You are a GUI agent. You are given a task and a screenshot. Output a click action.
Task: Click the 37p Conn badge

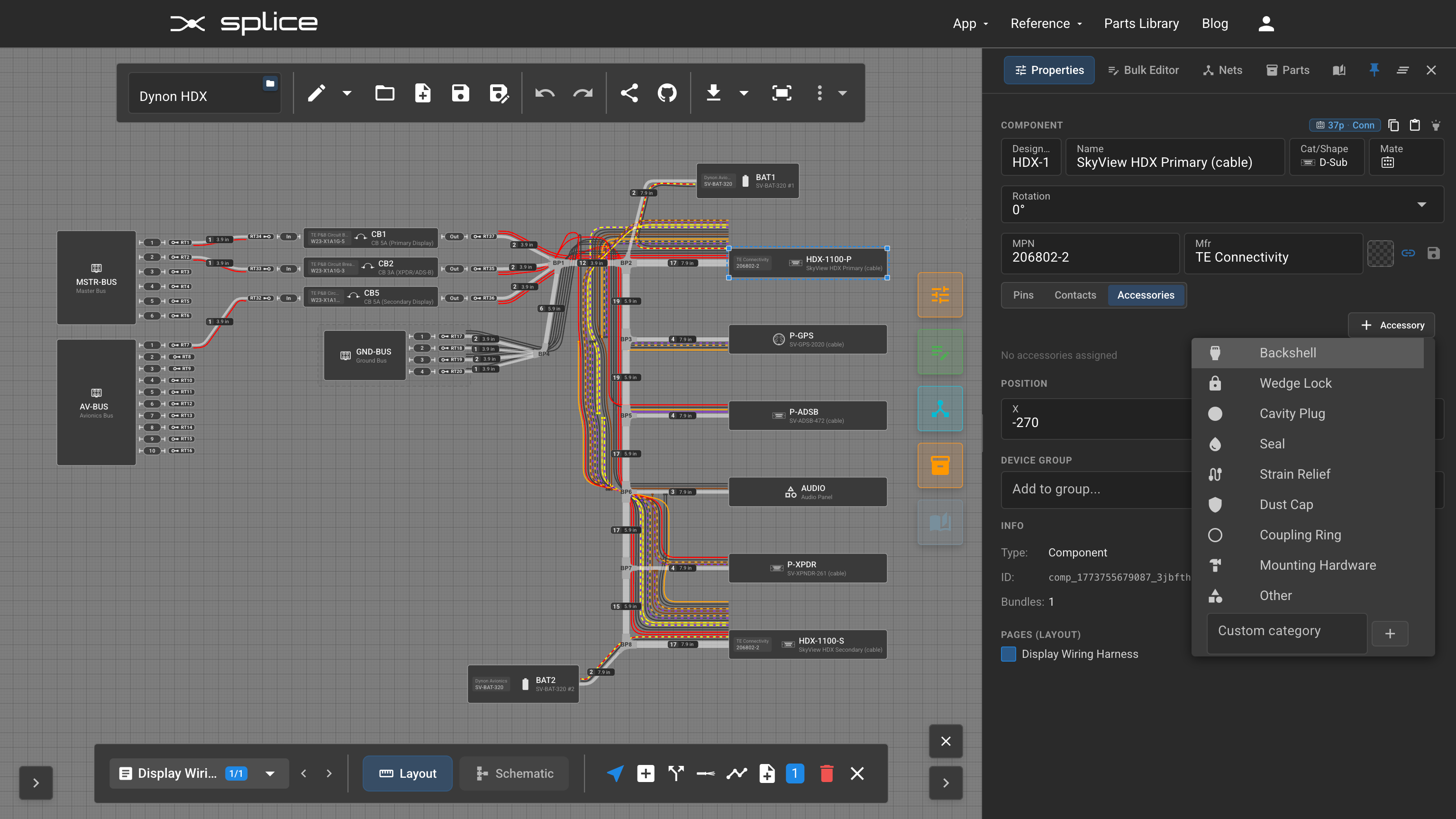click(1345, 125)
